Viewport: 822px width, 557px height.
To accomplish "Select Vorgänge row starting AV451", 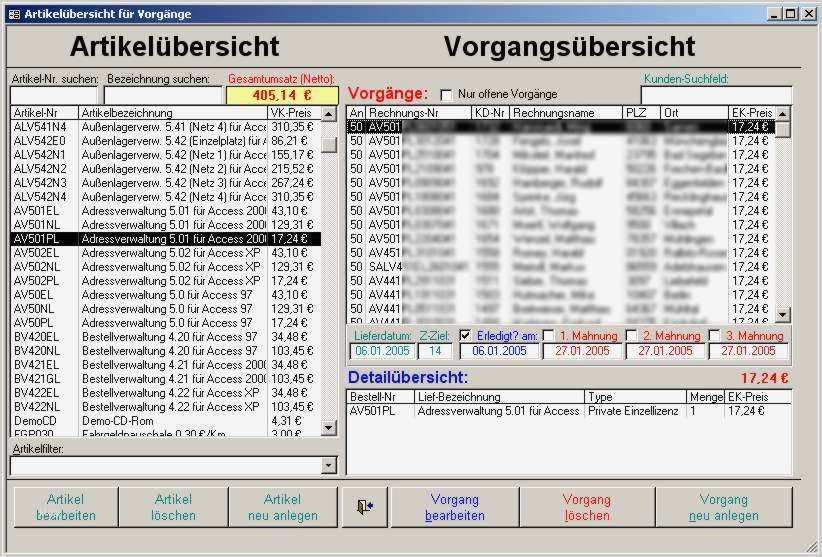I will coord(561,253).
